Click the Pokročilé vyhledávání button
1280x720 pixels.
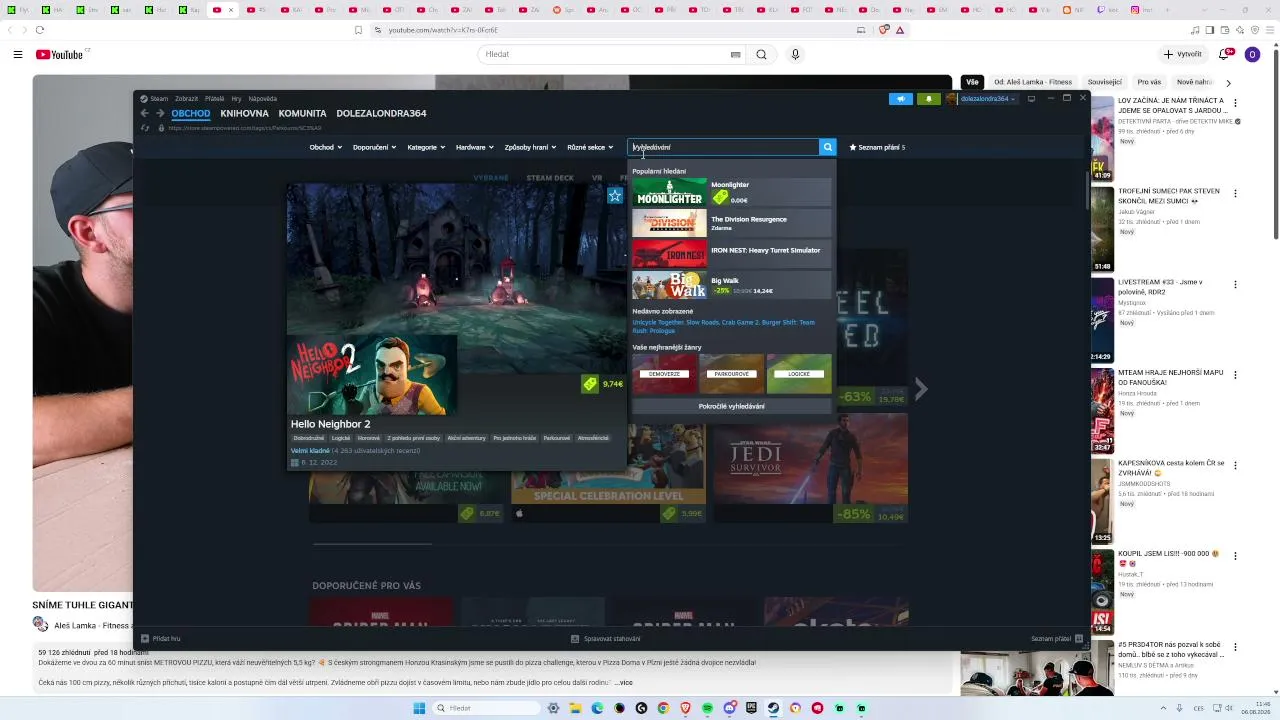(731, 406)
